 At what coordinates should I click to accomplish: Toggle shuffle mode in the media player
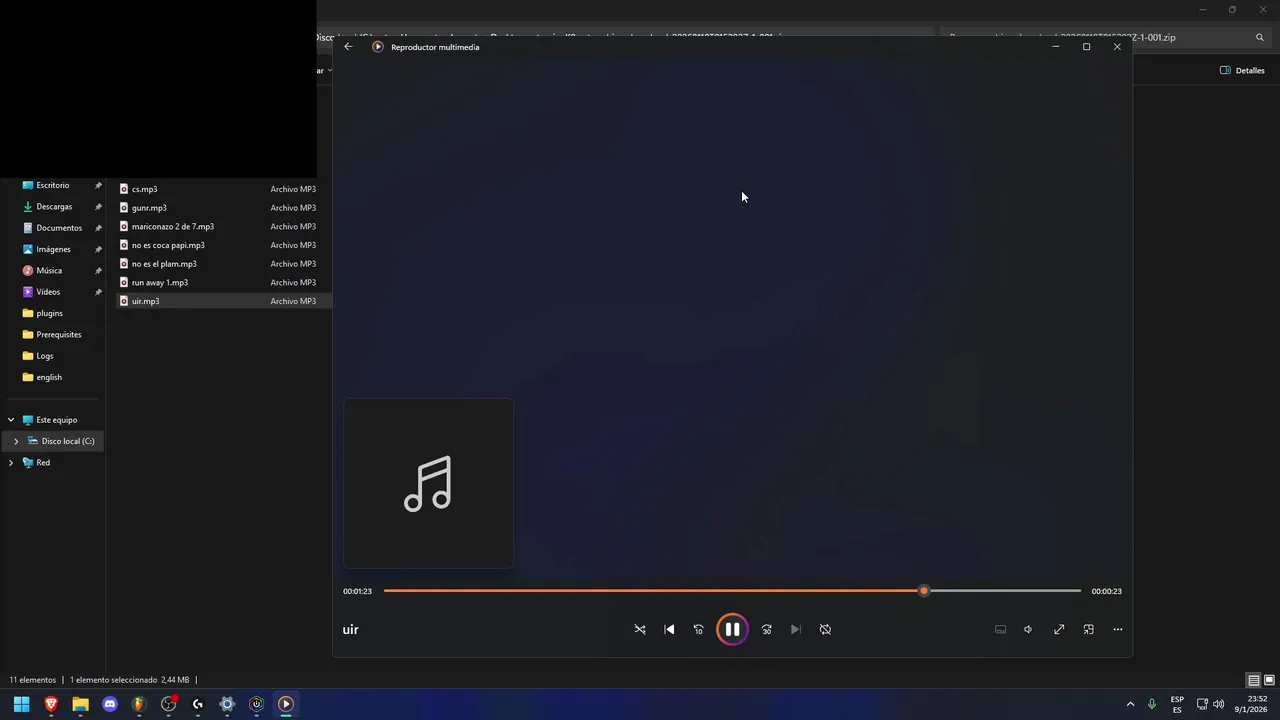[x=640, y=629]
